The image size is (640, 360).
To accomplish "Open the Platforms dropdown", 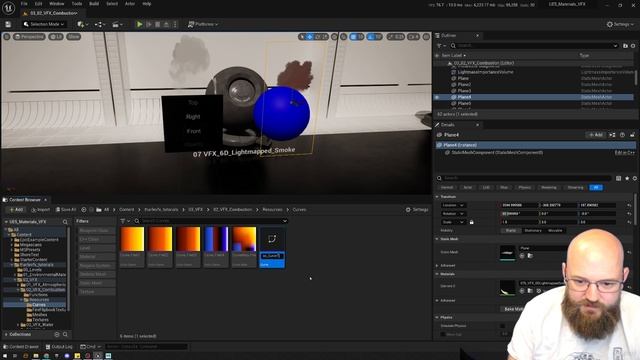I will [203, 24].
